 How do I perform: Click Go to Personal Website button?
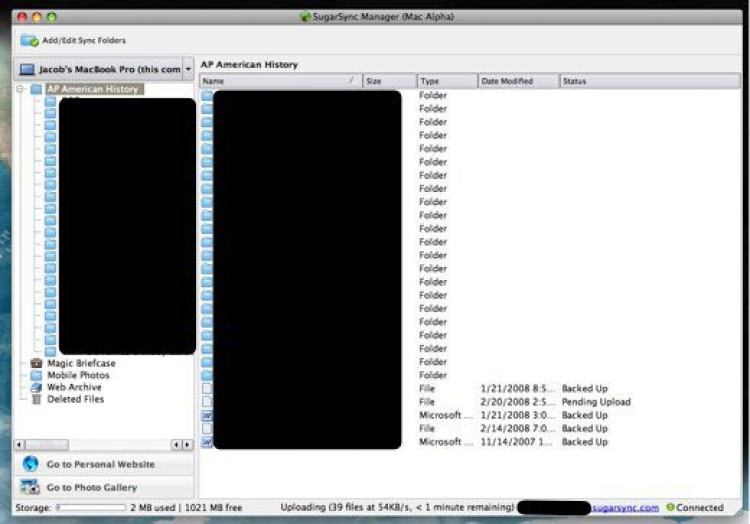click(x=104, y=464)
